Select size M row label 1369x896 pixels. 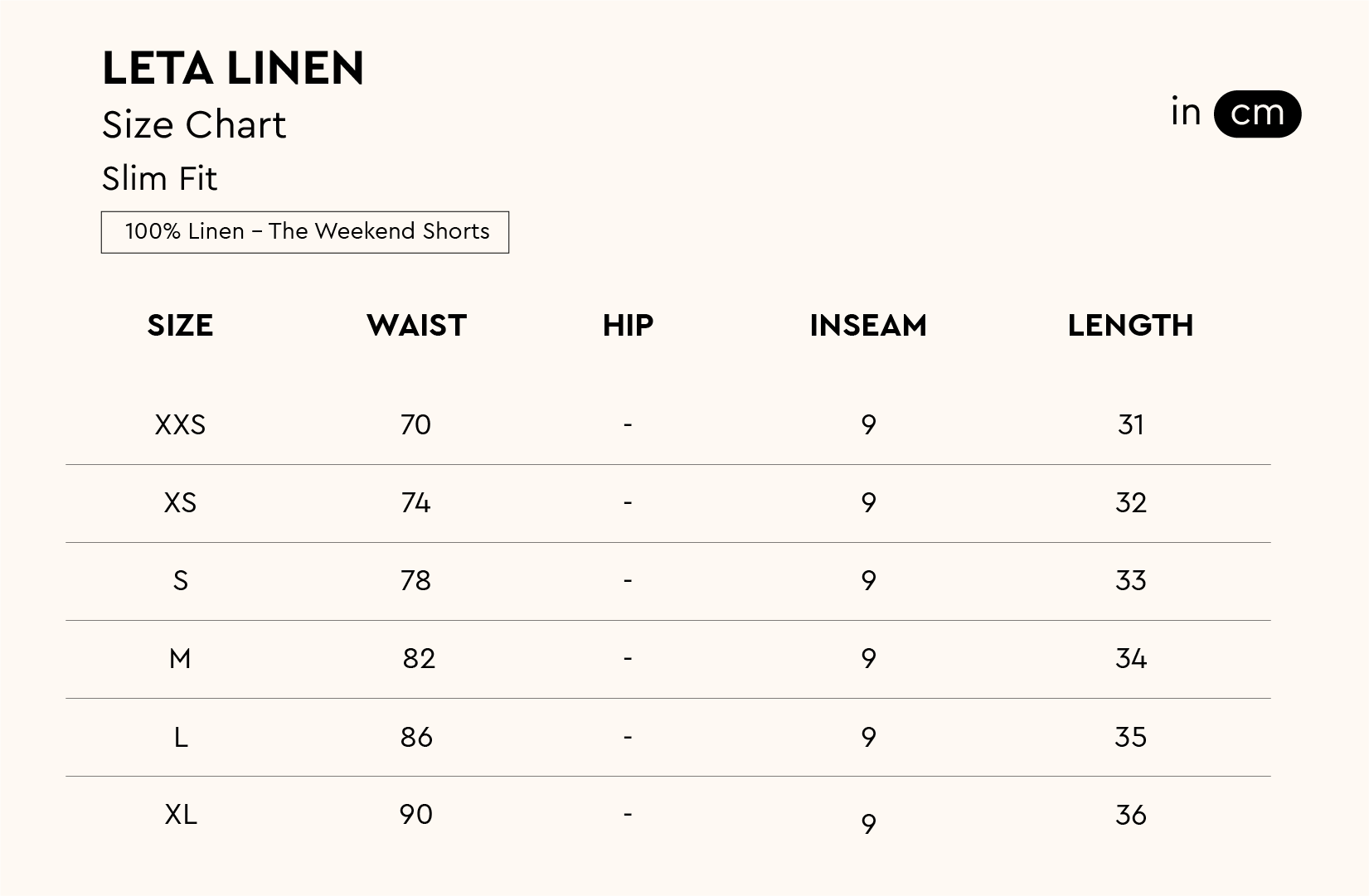[x=180, y=659]
